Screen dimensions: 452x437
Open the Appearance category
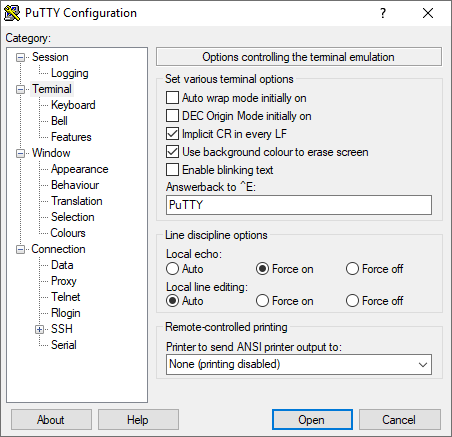tap(79, 169)
